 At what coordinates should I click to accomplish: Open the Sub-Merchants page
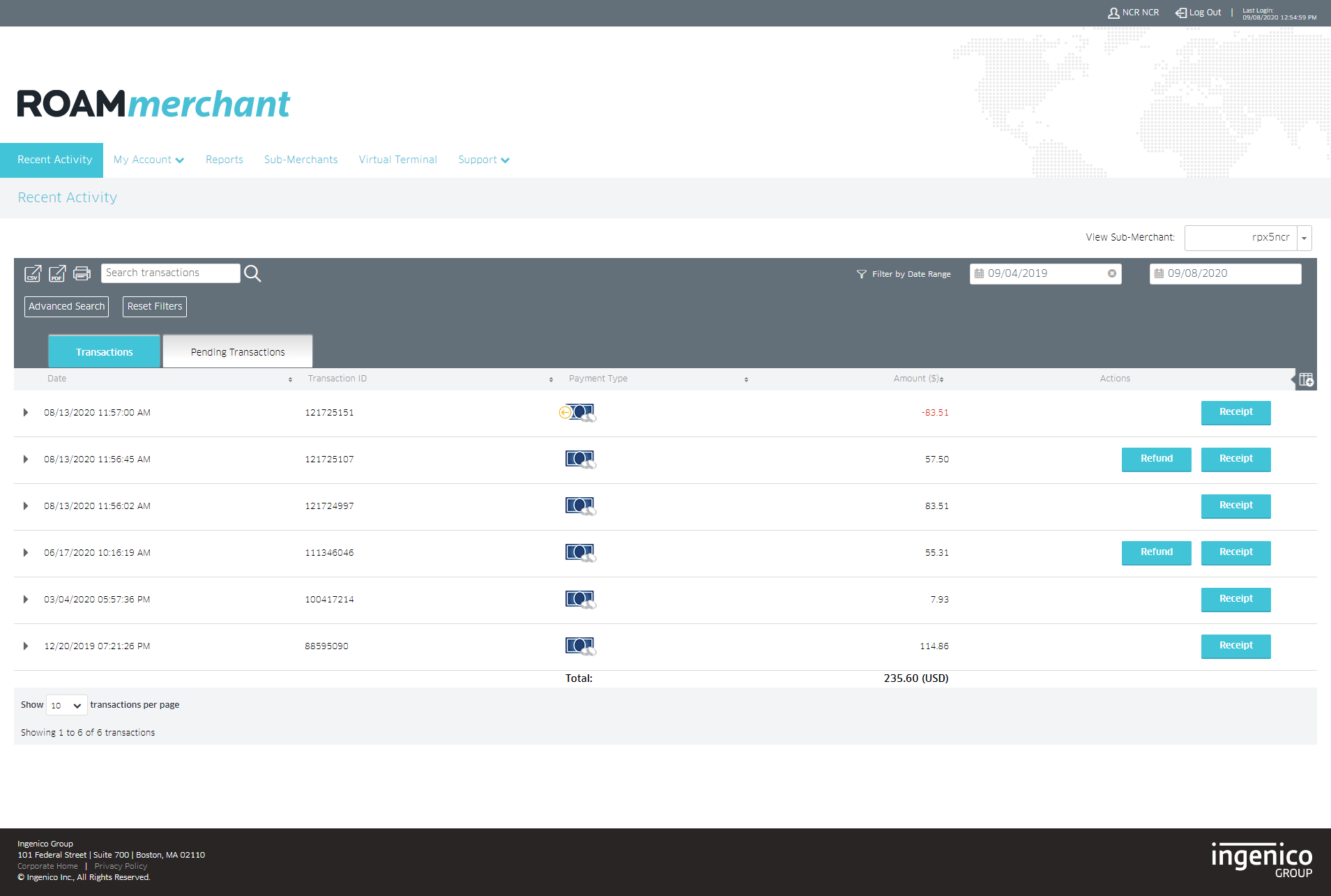301,160
